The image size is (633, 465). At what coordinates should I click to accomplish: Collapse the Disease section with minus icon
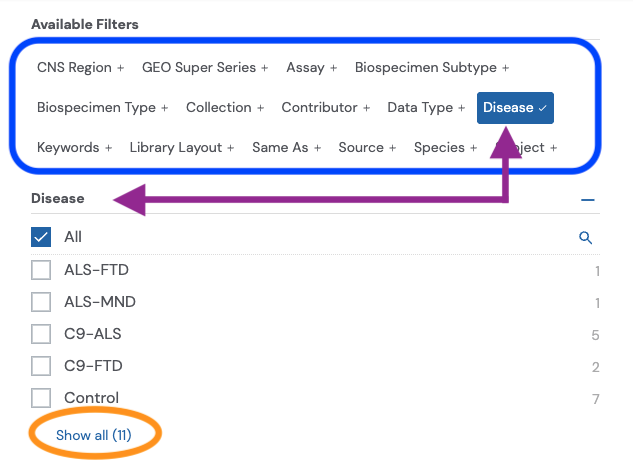tap(588, 200)
